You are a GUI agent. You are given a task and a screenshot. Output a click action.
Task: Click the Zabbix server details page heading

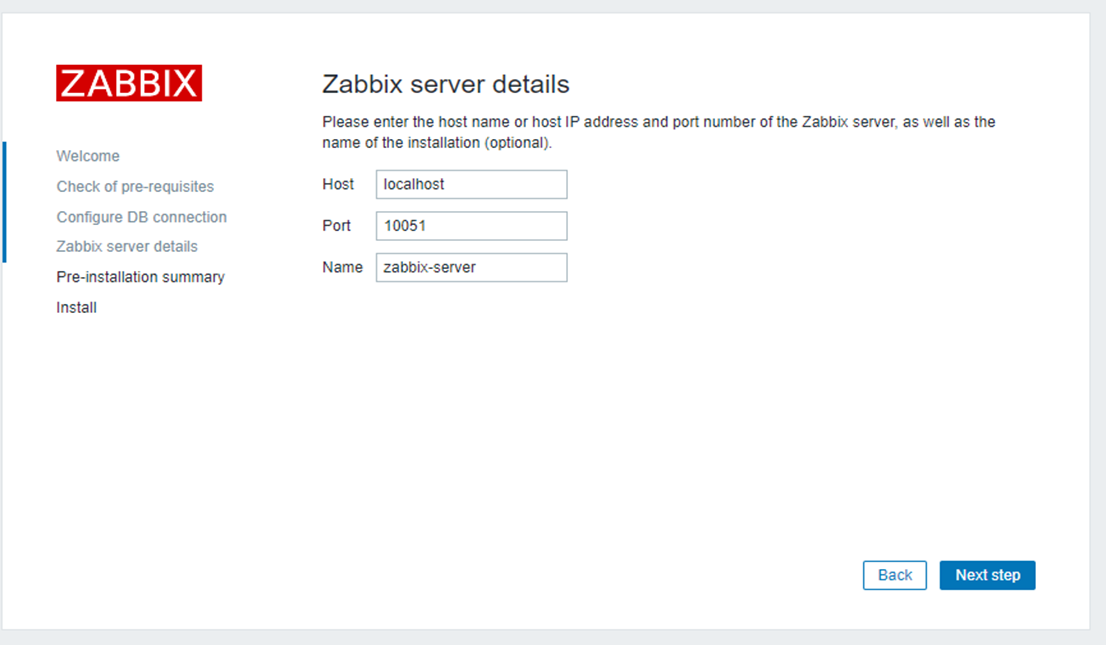point(445,84)
